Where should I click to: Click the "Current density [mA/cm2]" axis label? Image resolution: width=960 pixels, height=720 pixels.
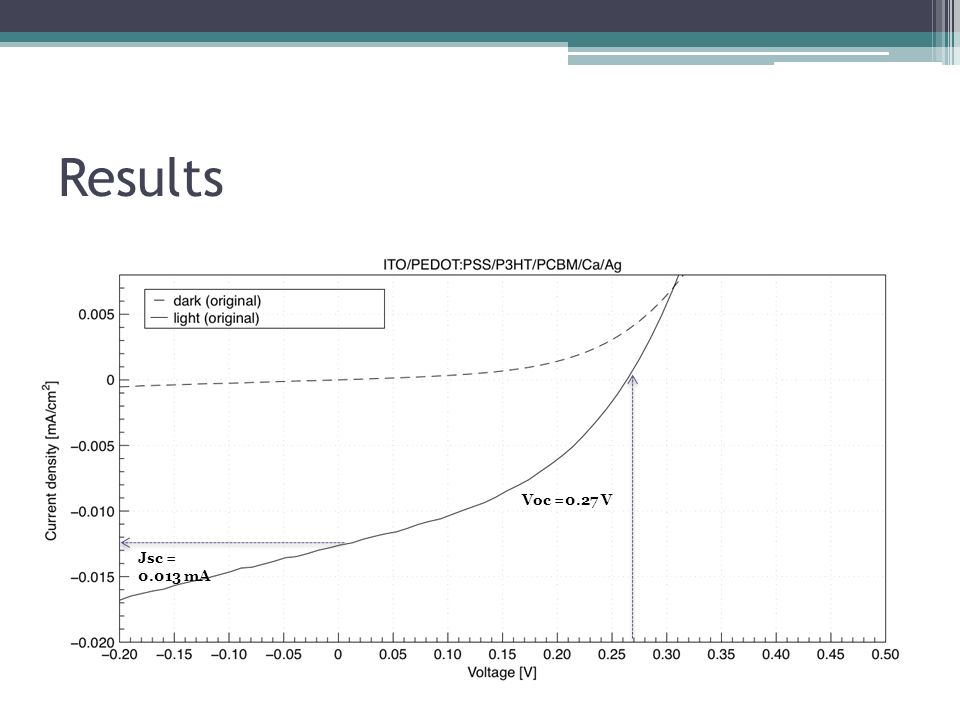tap(50, 461)
